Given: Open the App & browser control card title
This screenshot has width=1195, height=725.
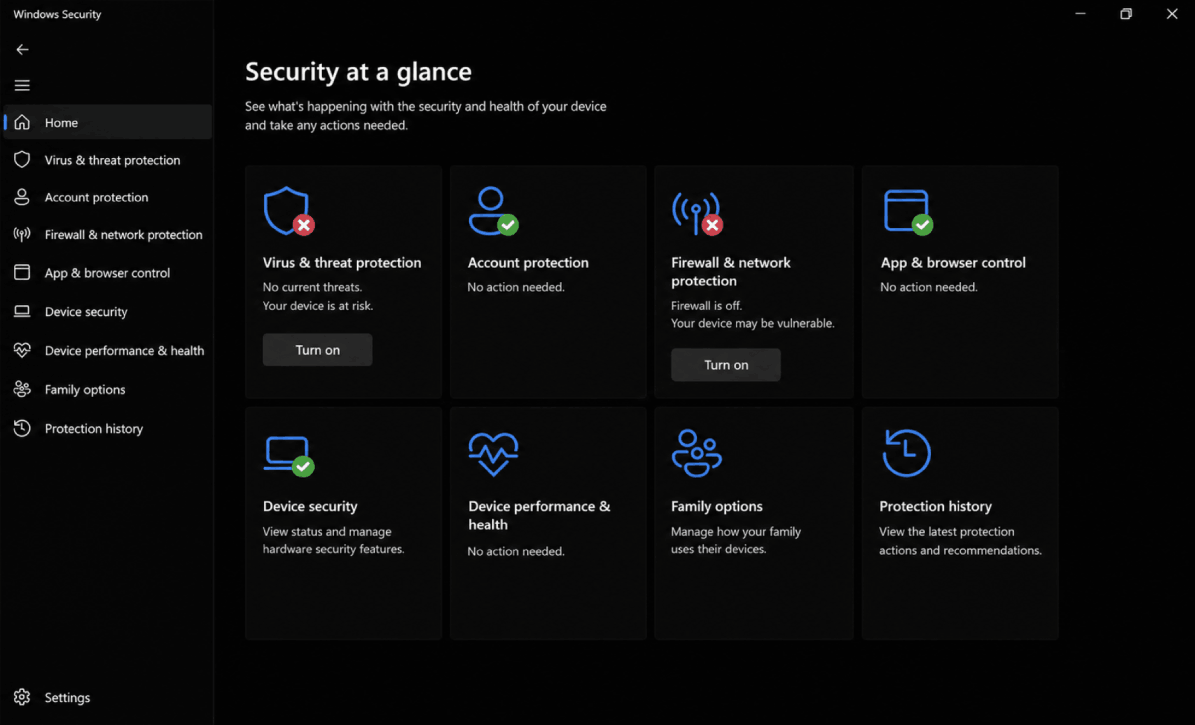Looking at the screenshot, I should point(953,262).
